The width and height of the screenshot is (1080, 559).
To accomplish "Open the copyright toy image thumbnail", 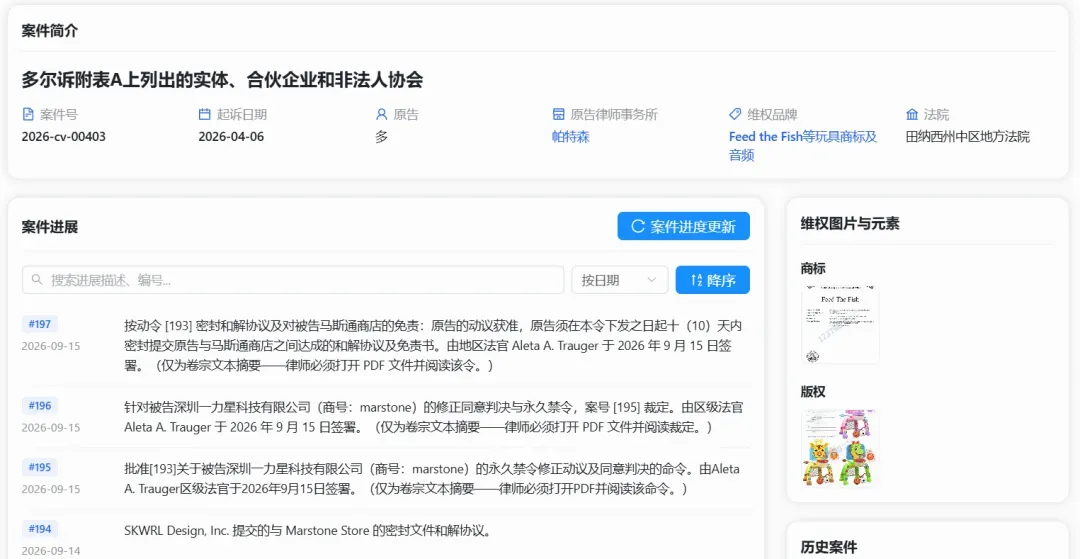I will coord(840,448).
